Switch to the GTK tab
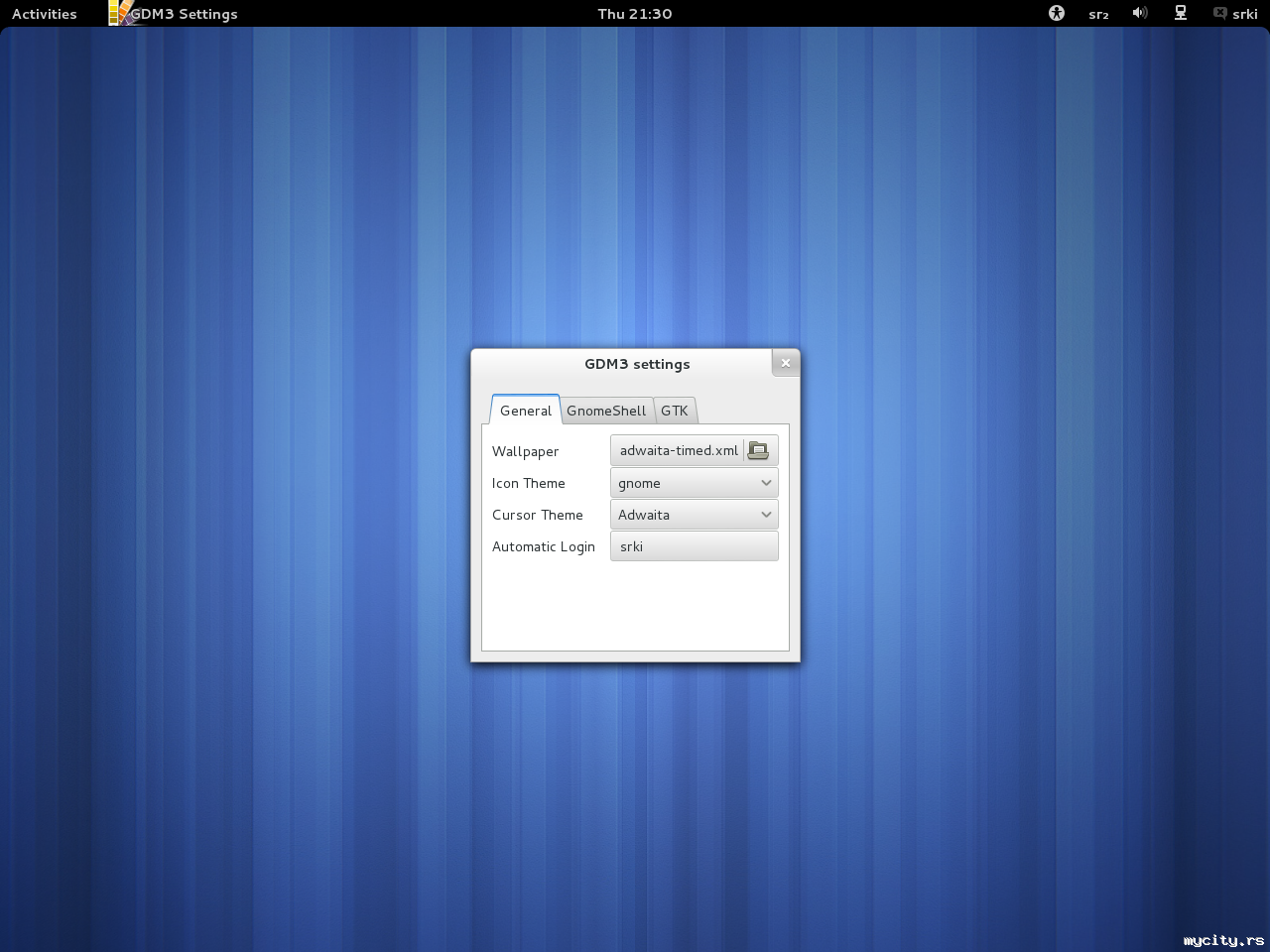 pyautogui.click(x=675, y=411)
